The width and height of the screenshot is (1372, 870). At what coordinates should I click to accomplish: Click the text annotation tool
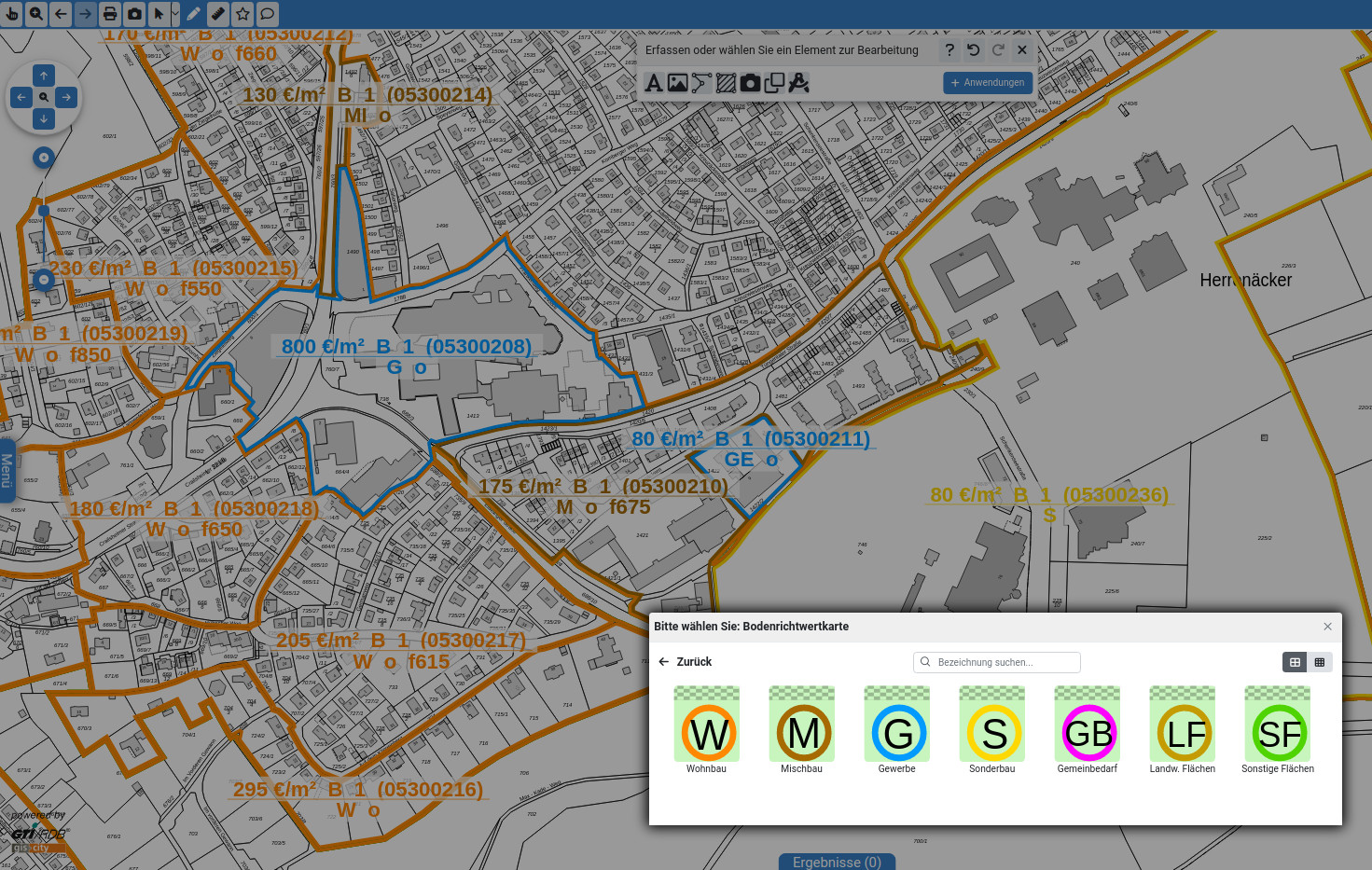click(x=654, y=83)
